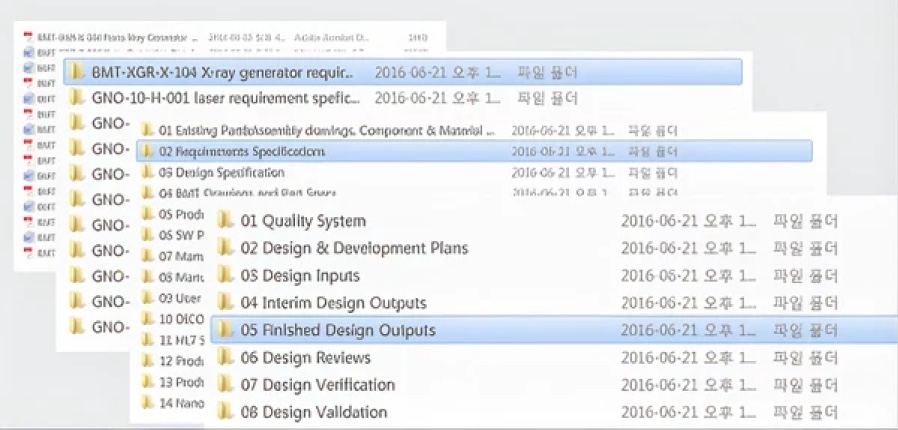The height and width of the screenshot is (430, 898).
Task: Click folder icon of 01 Existing Parts row
Action: point(148,131)
